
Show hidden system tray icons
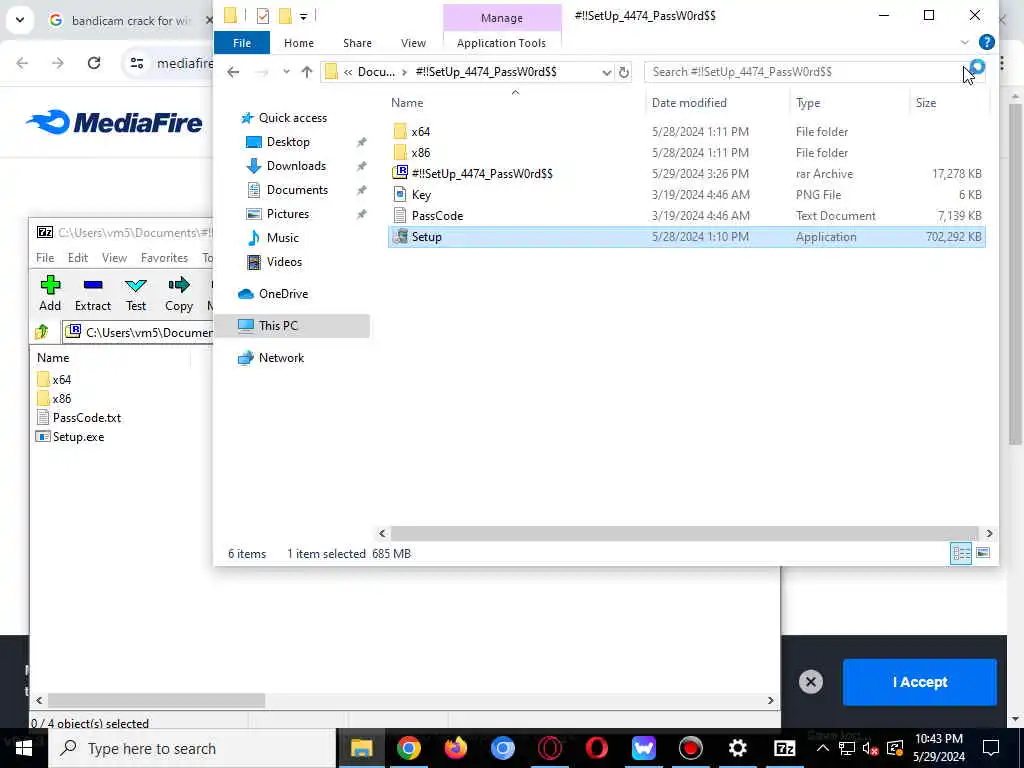(x=823, y=748)
